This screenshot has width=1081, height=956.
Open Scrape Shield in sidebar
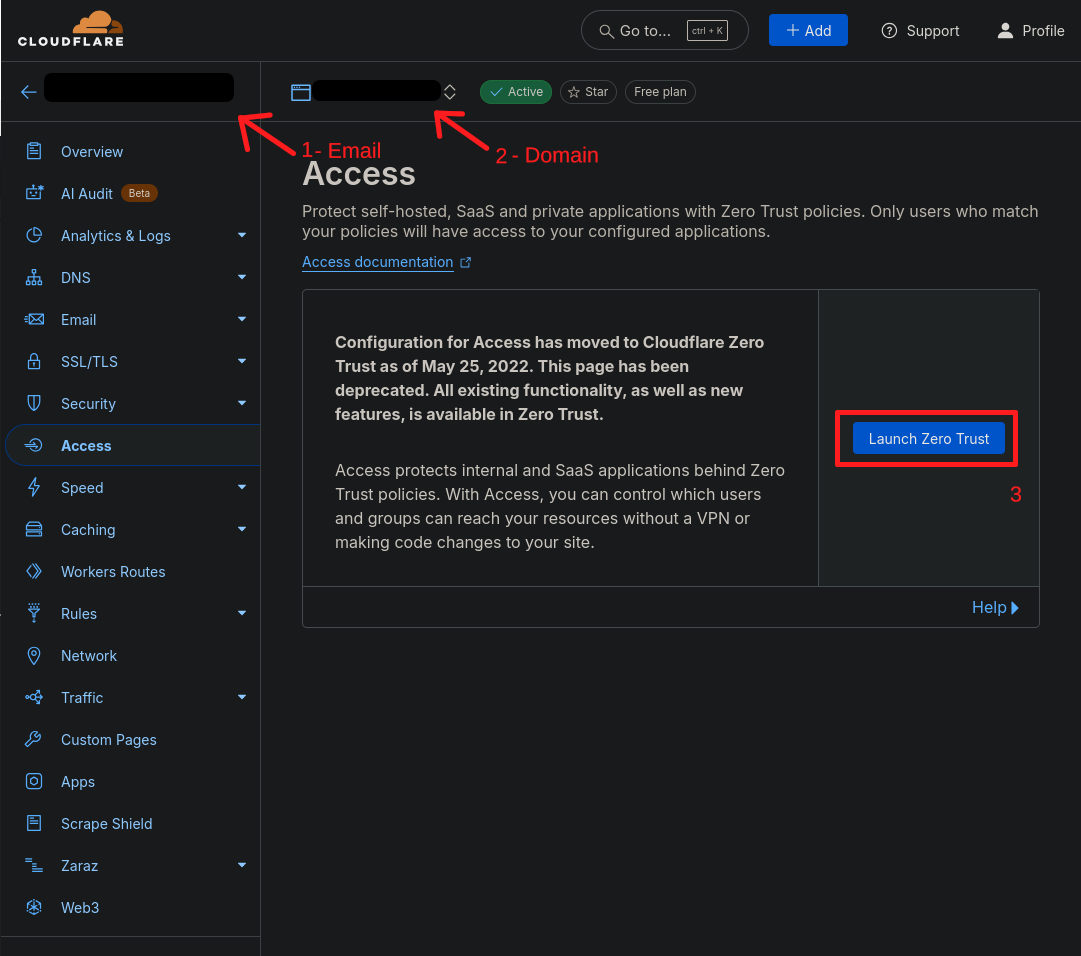(x=132, y=824)
